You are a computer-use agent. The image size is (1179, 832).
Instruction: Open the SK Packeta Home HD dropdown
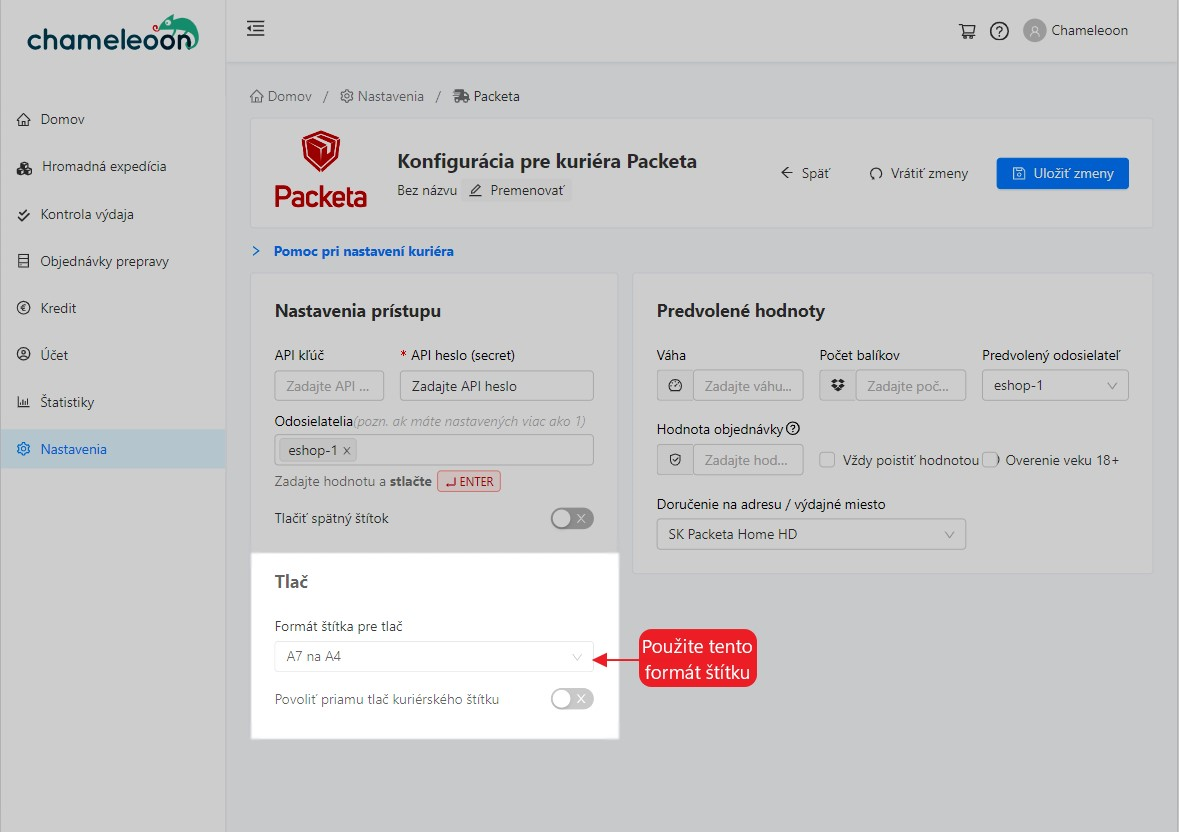point(811,535)
